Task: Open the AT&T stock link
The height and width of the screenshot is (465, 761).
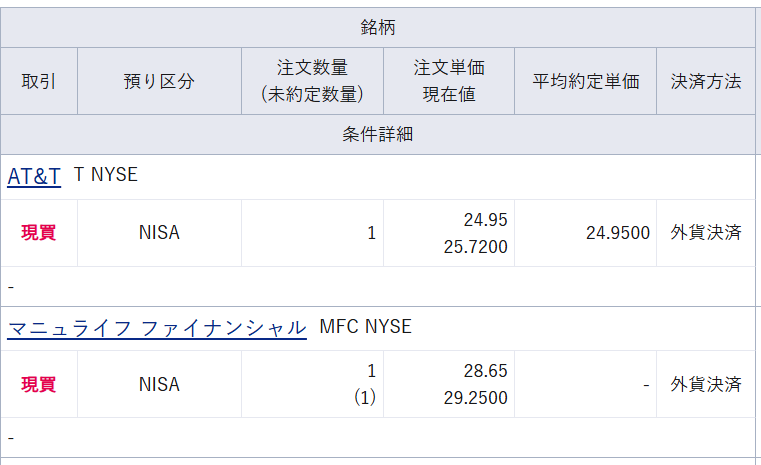Action: 34,176
